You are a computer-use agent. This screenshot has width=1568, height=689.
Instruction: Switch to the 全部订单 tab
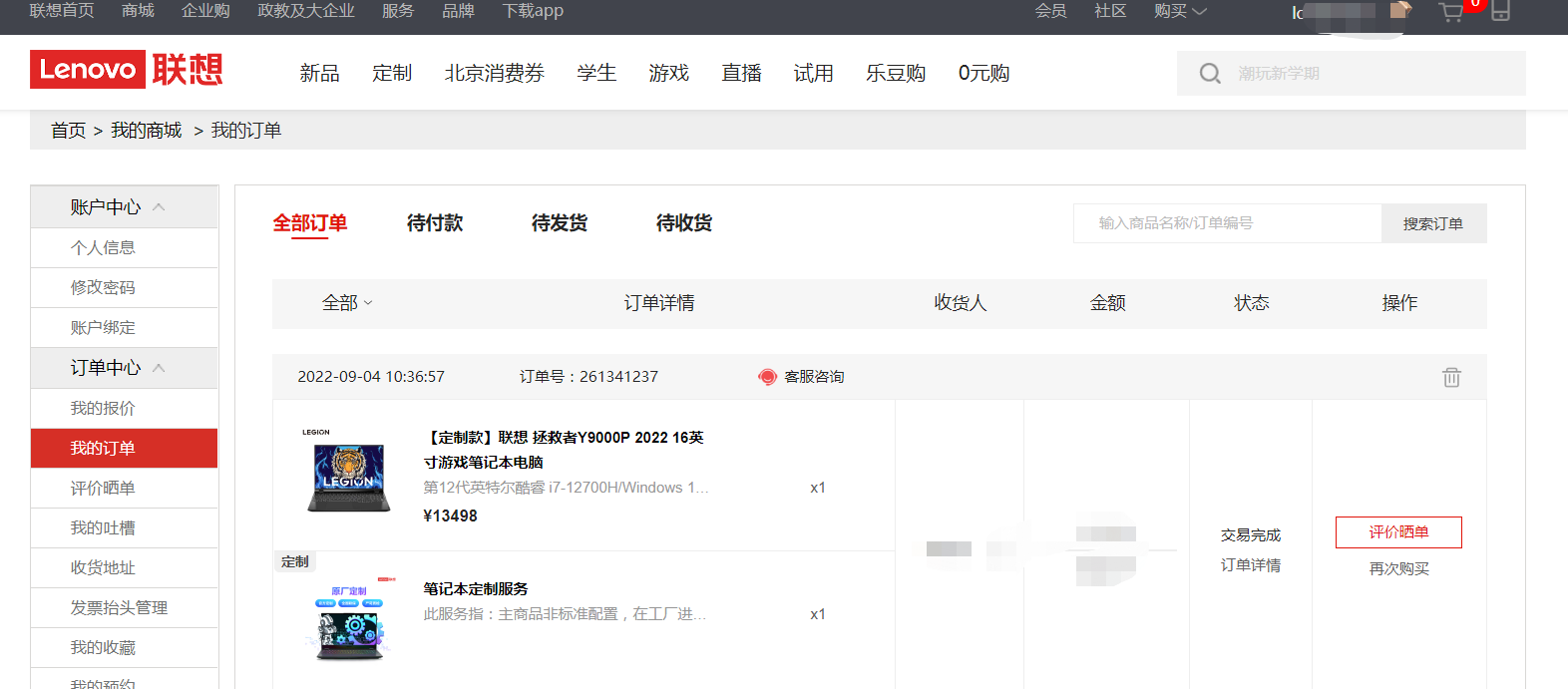310,223
